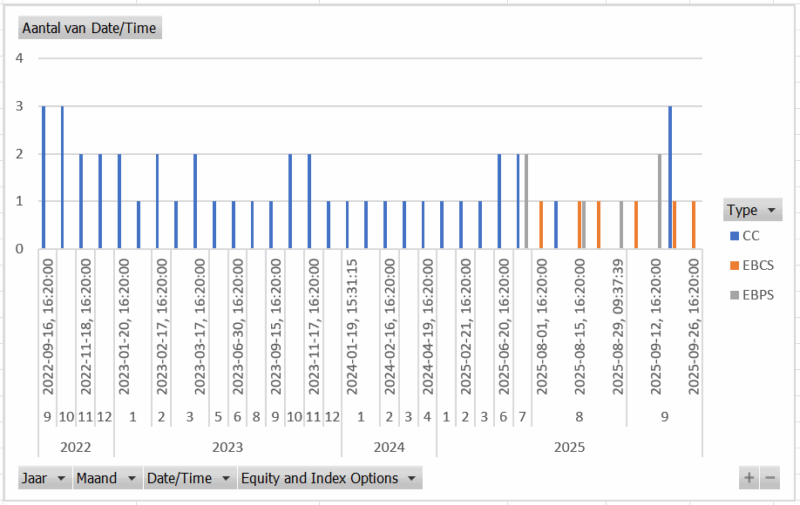The height and width of the screenshot is (505, 800).
Task: Click the 2022 year axis label
Action: tap(76, 446)
